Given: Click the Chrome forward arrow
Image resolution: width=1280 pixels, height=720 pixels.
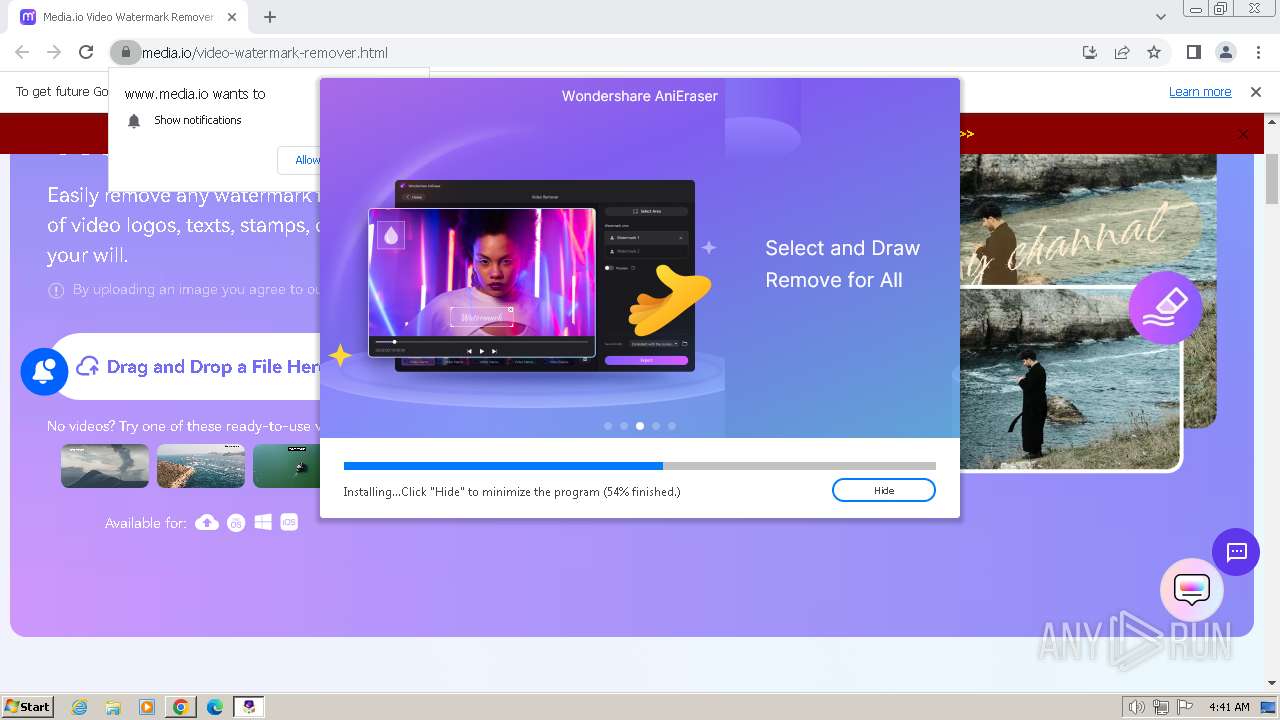Looking at the screenshot, I should 54,52.
